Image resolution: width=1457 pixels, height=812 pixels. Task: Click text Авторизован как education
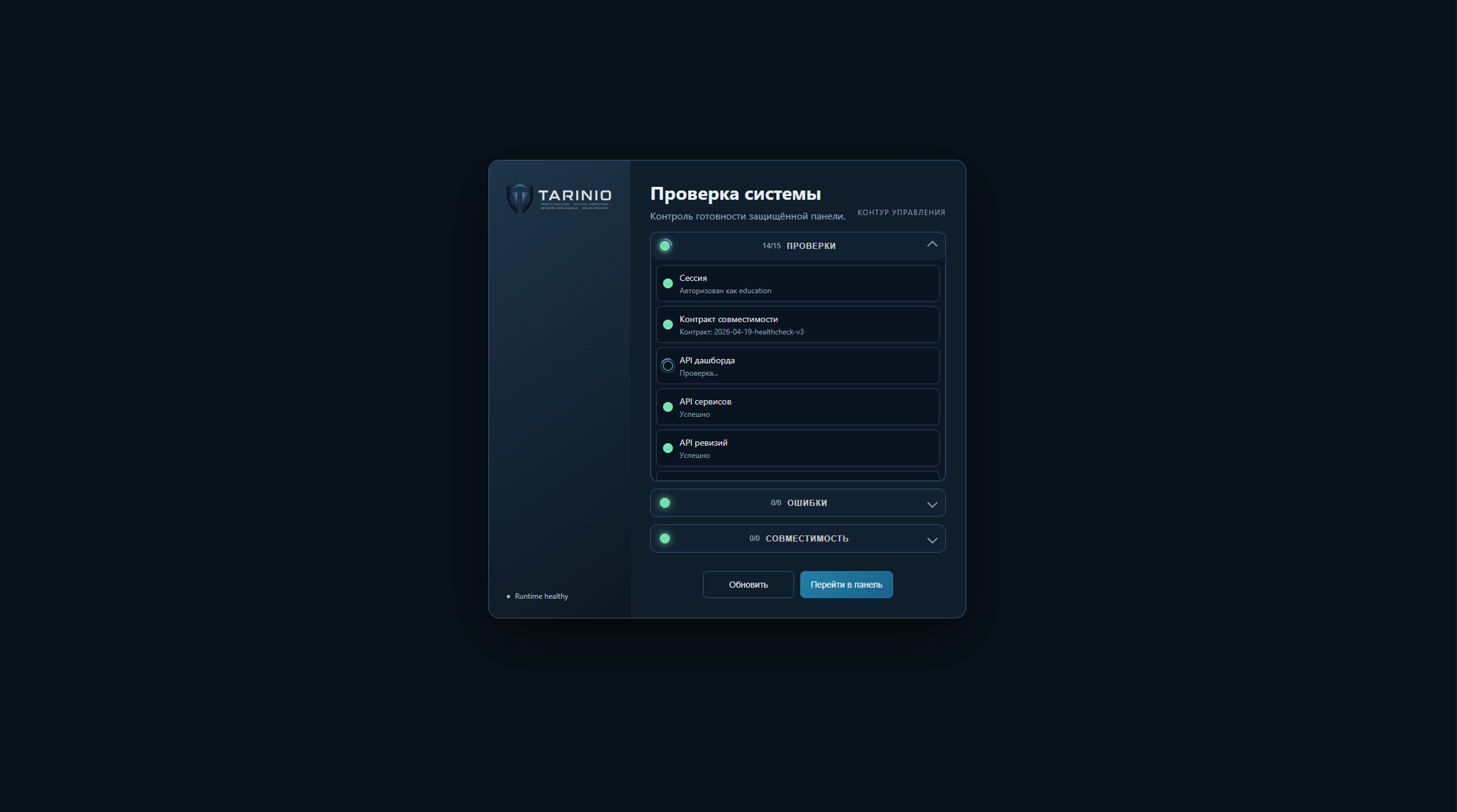tap(725, 291)
